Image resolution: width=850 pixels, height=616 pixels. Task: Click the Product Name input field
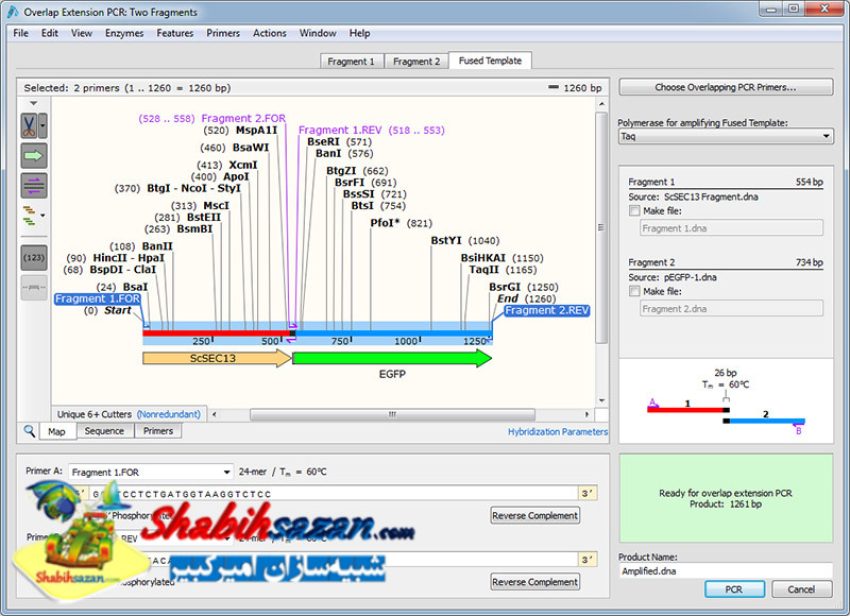[725, 571]
